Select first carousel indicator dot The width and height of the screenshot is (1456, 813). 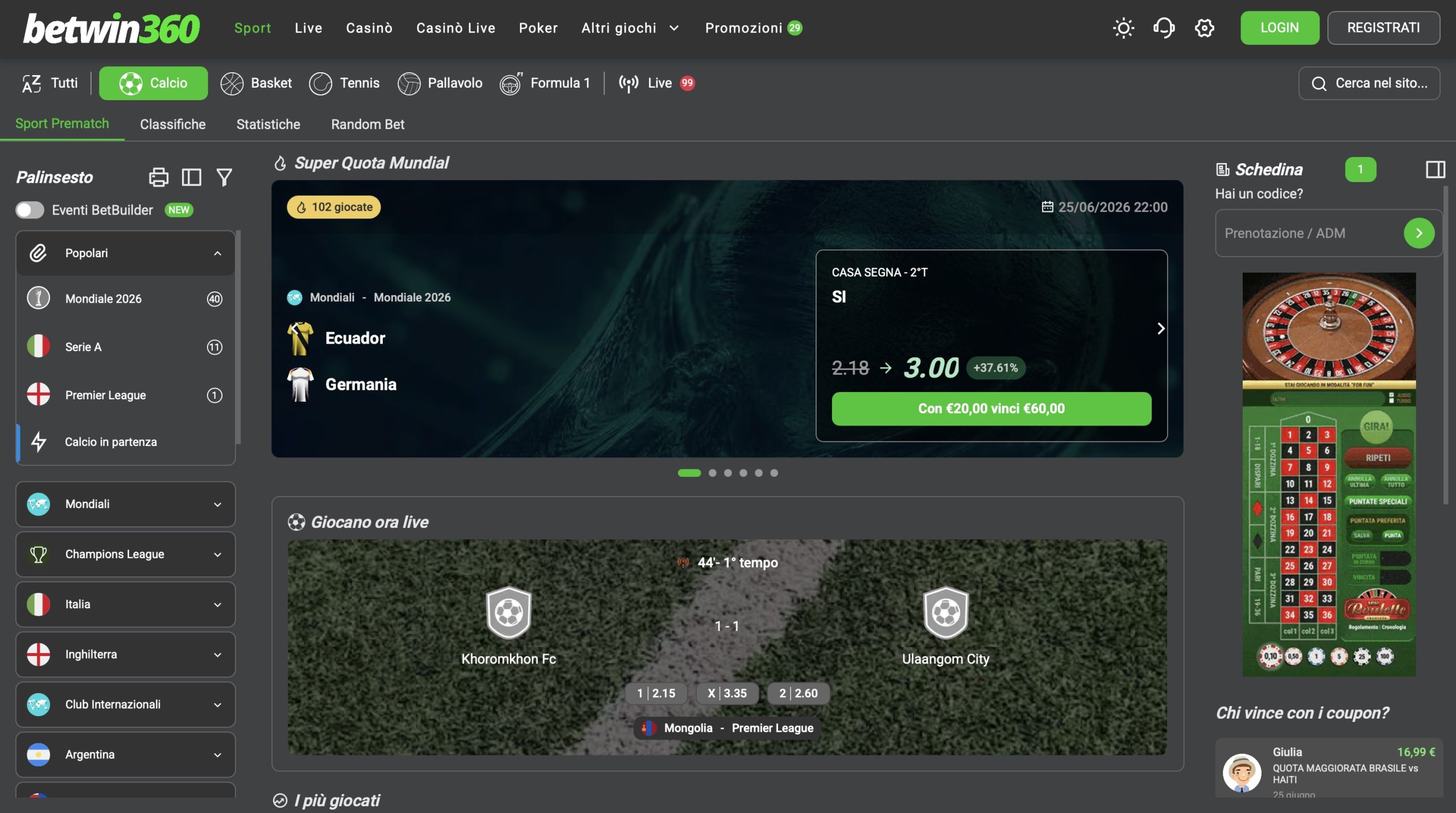(x=689, y=473)
